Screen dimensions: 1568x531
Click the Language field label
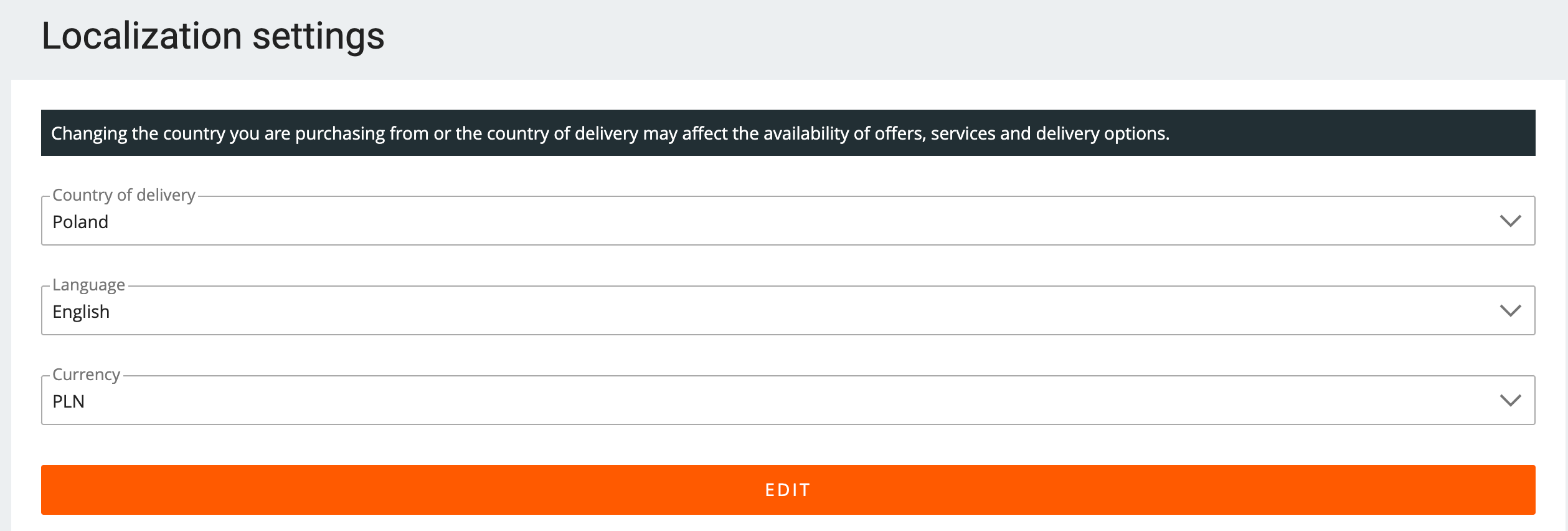(88, 285)
